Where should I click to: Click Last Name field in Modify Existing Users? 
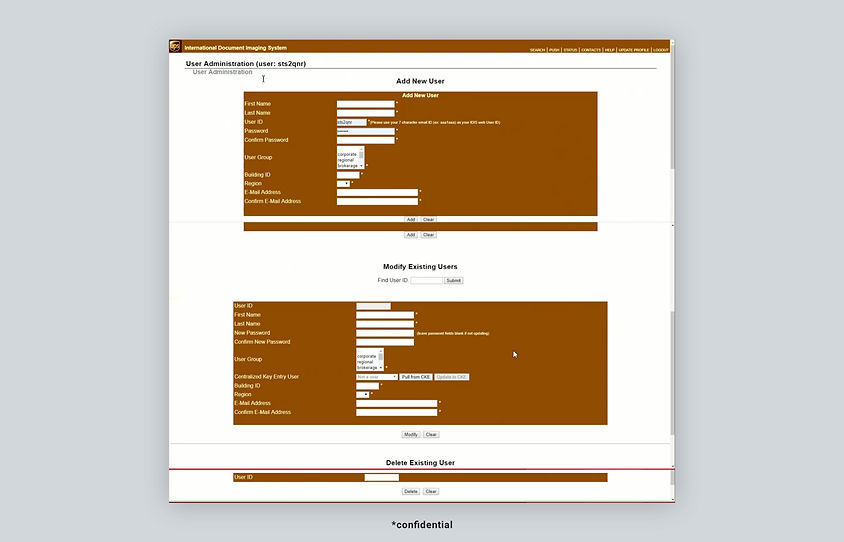(x=385, y=324)
